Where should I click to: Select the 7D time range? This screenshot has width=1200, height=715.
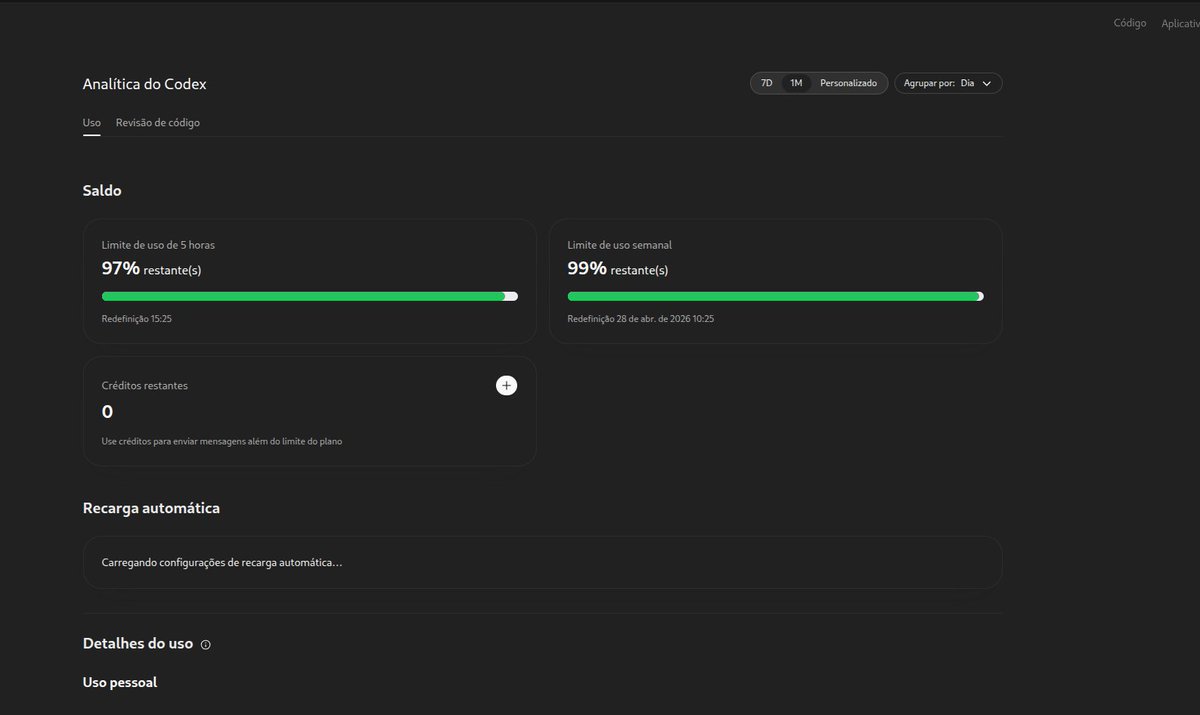pyautogui.click(x=767, y=83)
